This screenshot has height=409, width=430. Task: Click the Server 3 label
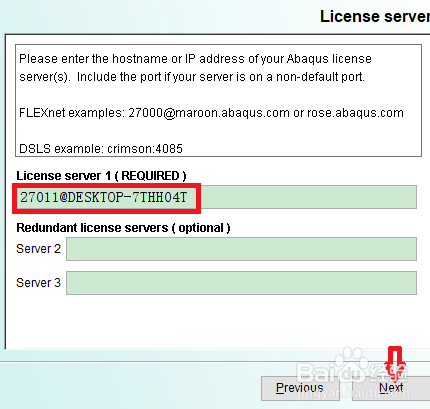pyautogui.click(x=39, y=283)
